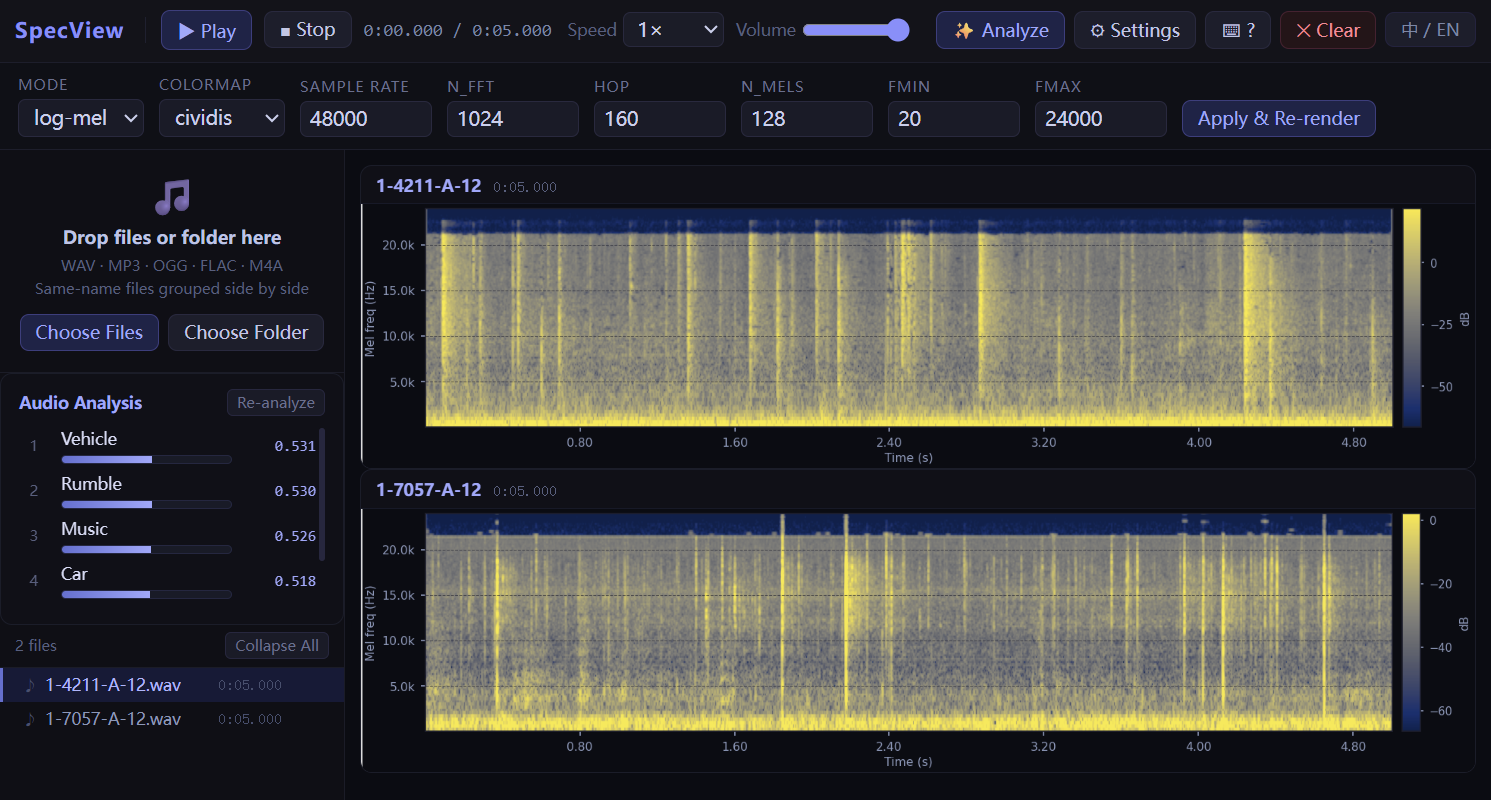Viewport: 1491px width, 800px height.
Task: Open the playback Speed dropdown
Action: (673, 30)
